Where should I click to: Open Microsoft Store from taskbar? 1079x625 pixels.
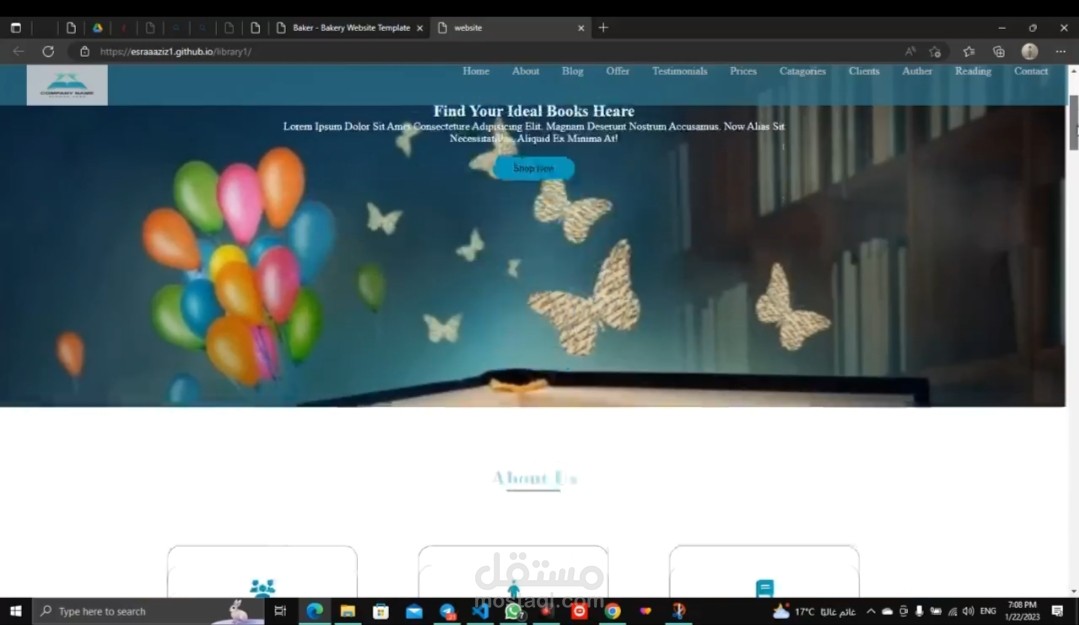coord(381,611)
